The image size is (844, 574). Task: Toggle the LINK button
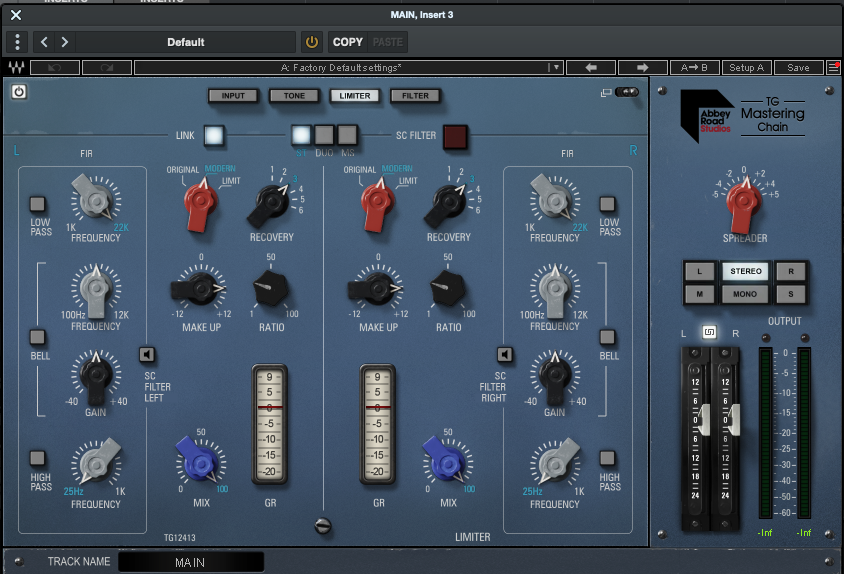214,136
